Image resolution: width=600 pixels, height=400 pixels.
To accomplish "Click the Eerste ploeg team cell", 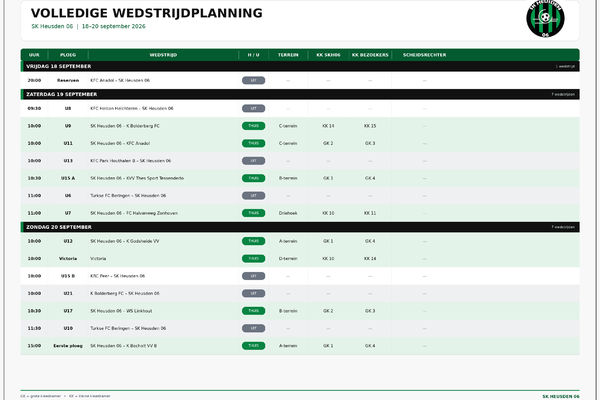I will coord(68,346).
